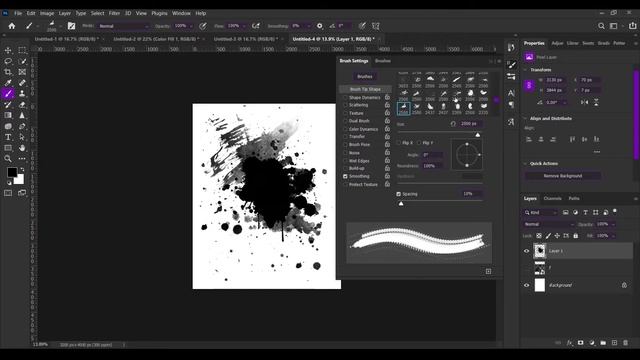The image size is (640, 360).
Task: Click the foreground color swatch
Action: [x=12, y=172]
